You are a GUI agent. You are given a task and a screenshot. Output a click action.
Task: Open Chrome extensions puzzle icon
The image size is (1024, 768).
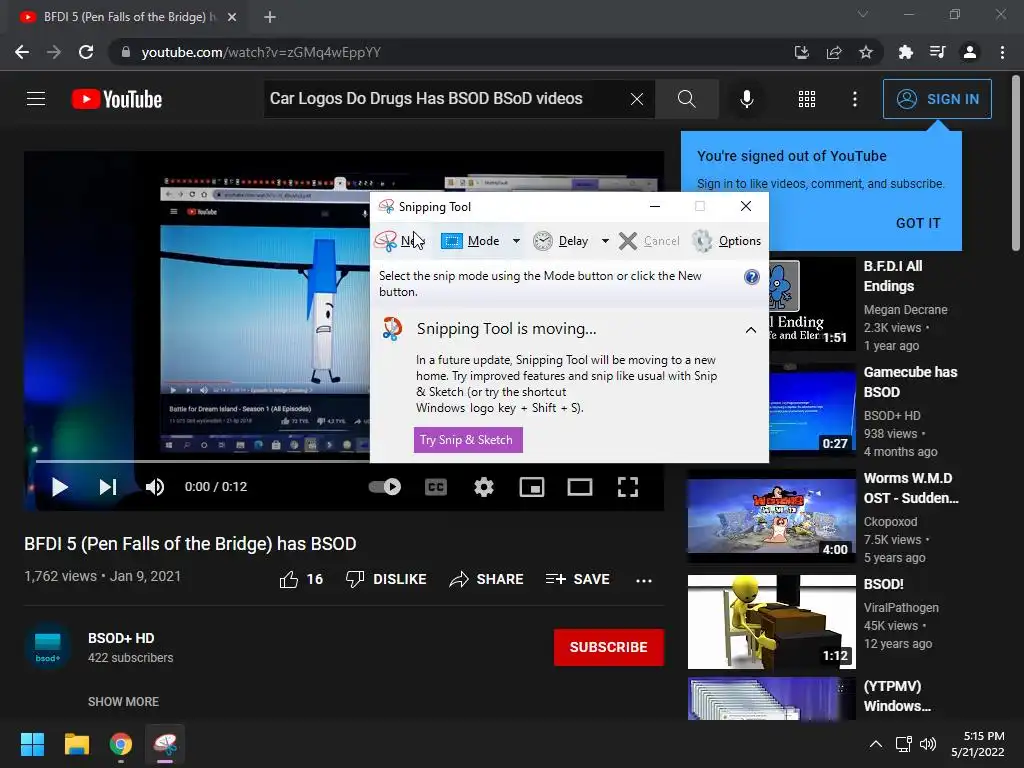coord(906,52)
